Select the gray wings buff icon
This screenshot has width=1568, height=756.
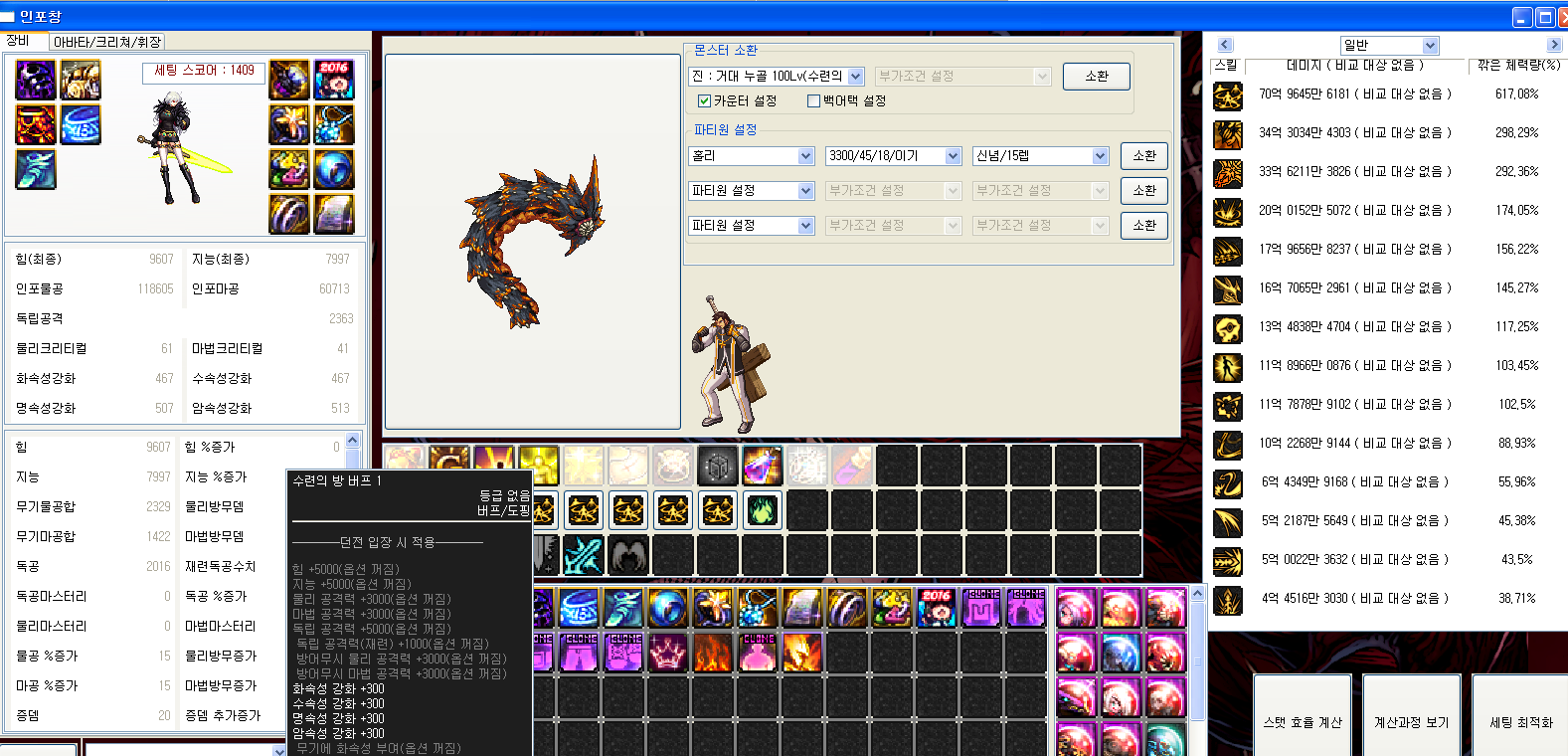click(628, 555)
